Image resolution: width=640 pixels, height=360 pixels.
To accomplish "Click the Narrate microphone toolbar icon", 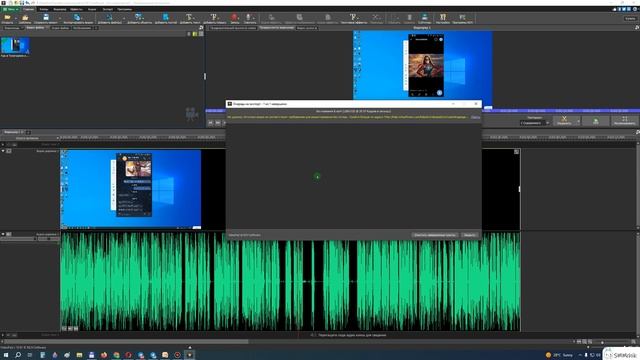I will [249, 18].
